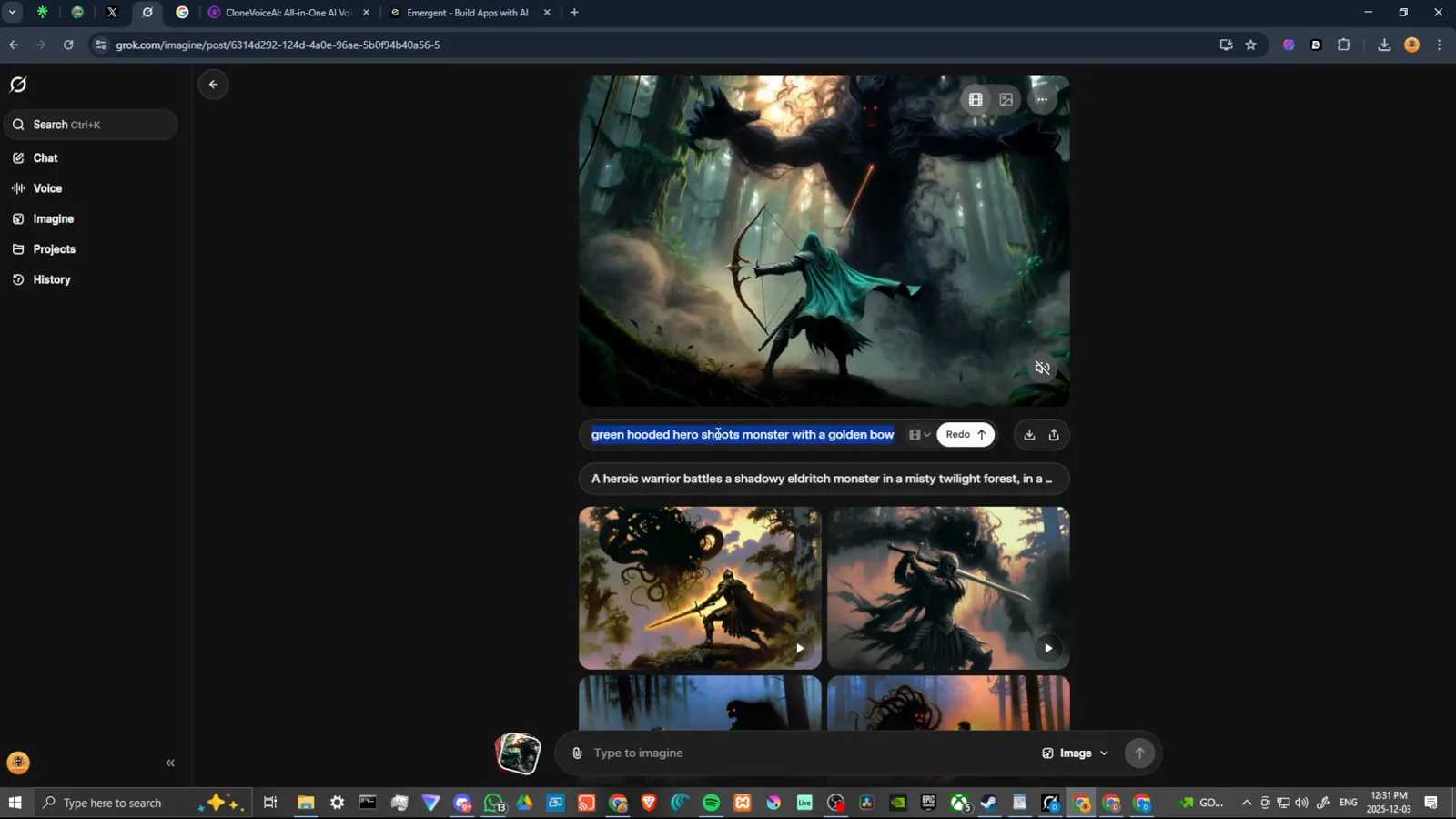Play the dark swordsman thumbnail video
The width and height of the screenshot is (1456, 819).
(1048, 649)
